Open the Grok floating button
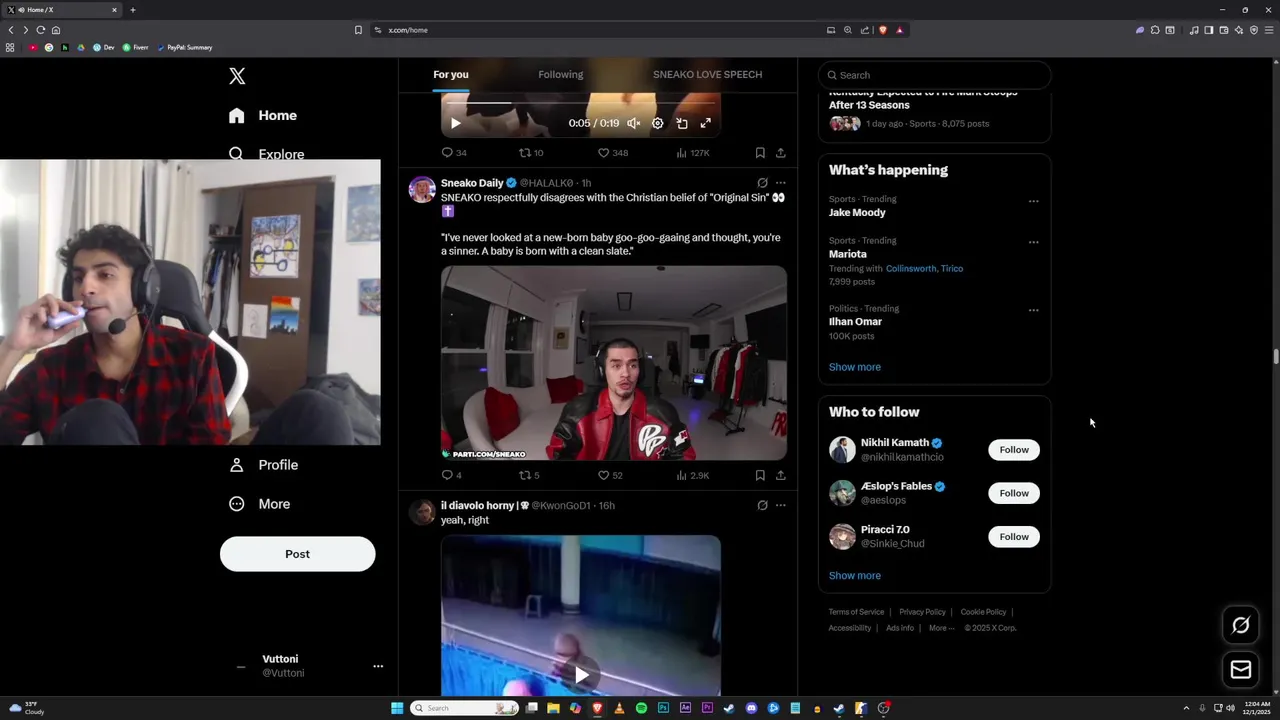Screen dimensions: 1280x720 coord(1241,625)
